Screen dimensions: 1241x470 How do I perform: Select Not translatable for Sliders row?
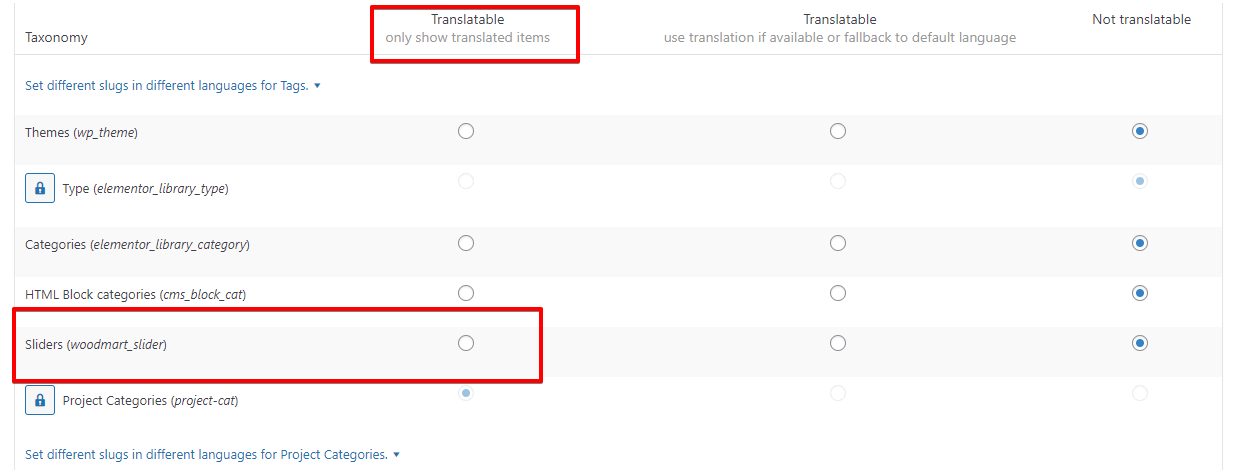pyautogui.click(x=1139, y=343)
